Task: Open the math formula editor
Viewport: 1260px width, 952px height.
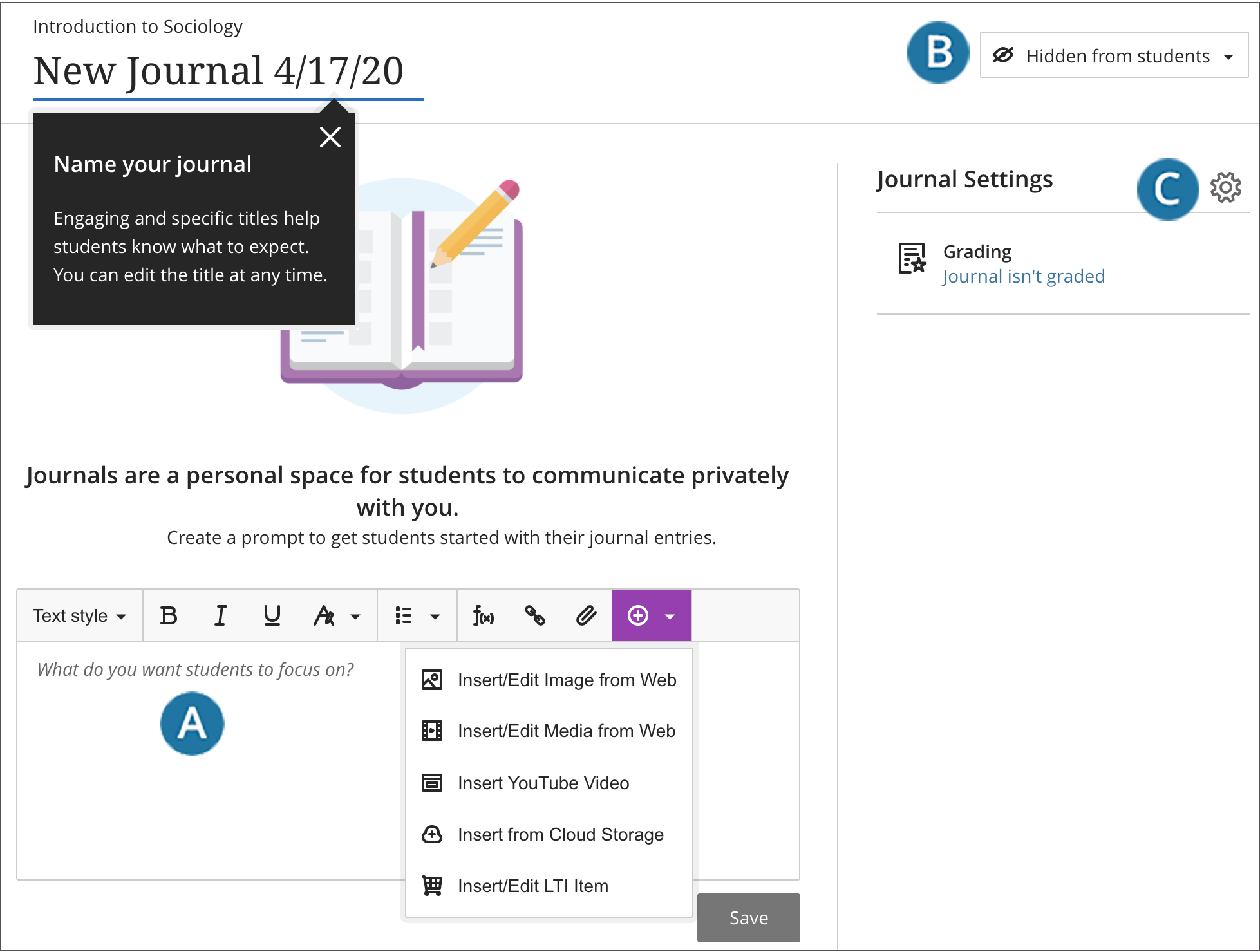Action: point(483,616)
